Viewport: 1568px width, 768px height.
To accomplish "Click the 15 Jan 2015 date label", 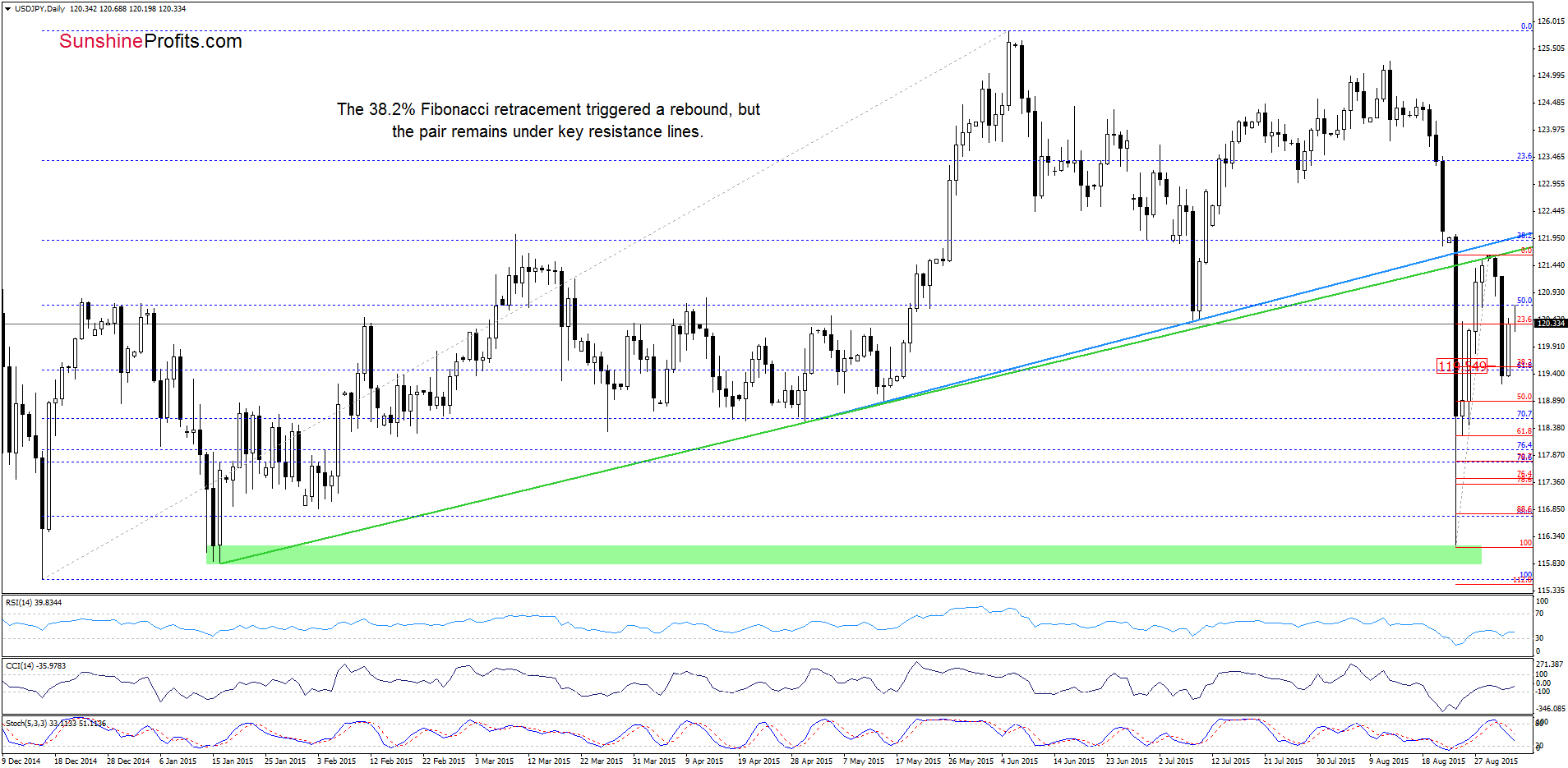I will (233, 761).
